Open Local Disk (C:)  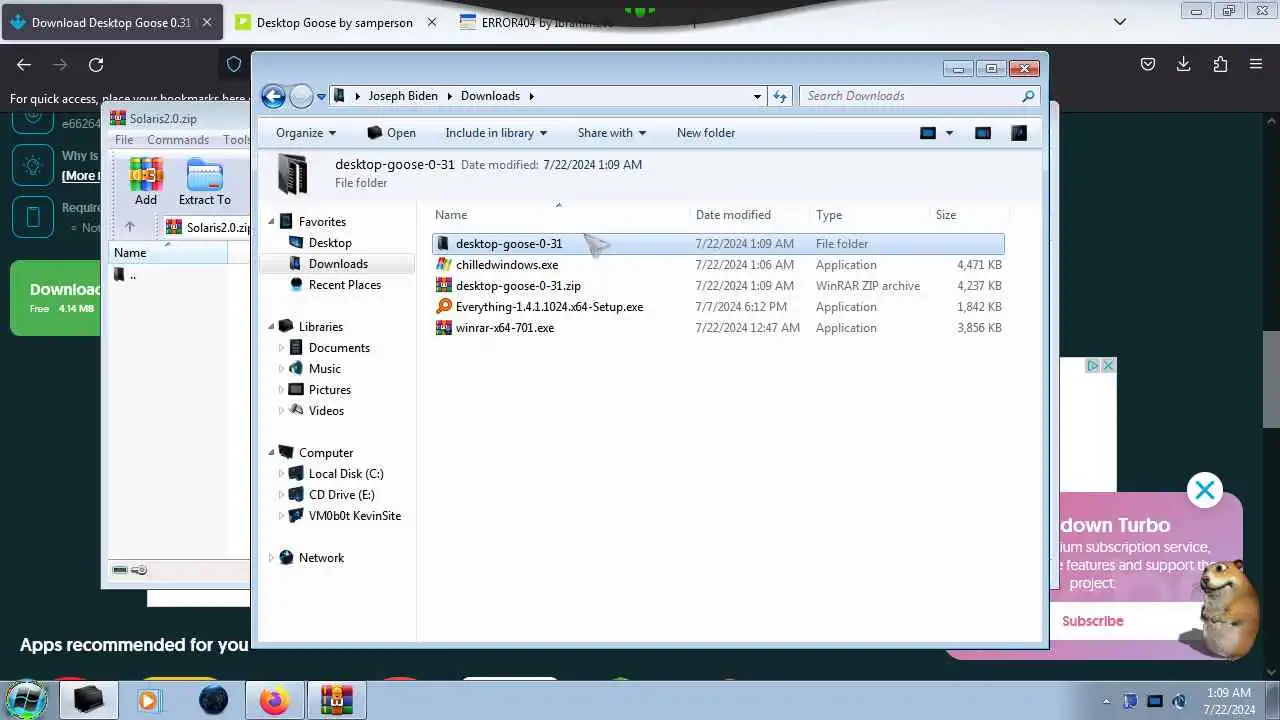pos(346,474)
